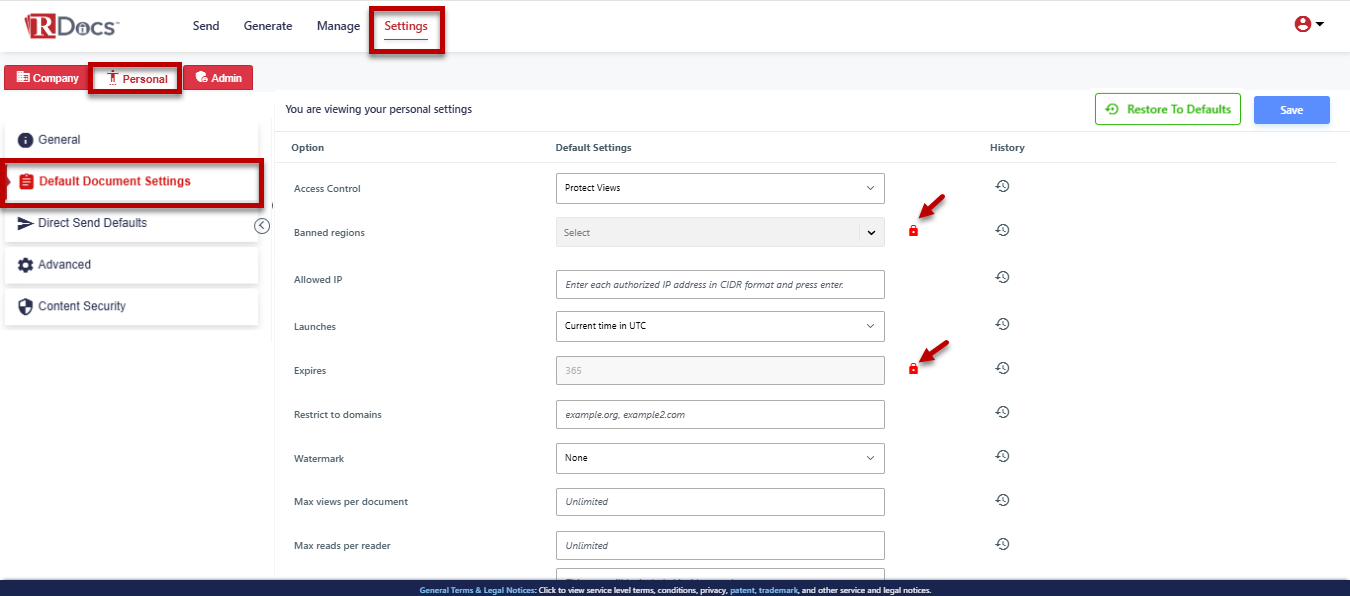Screen dimensions: 1350x596
Task: Click the Save button
Action: (1291, 110)
